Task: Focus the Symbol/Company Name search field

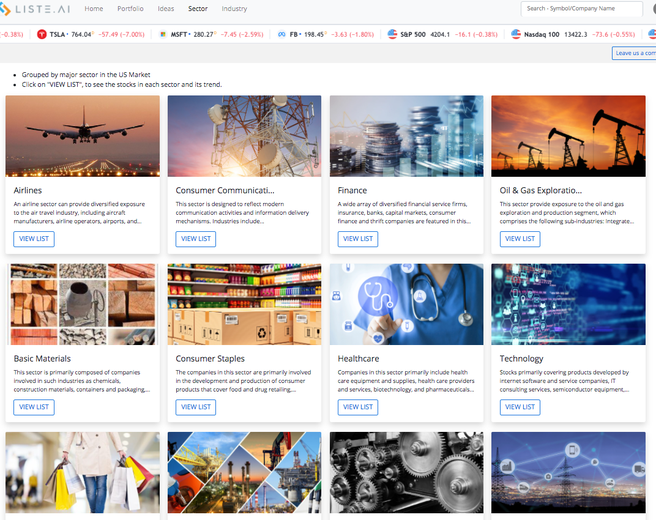Action: tap(581, 9)
